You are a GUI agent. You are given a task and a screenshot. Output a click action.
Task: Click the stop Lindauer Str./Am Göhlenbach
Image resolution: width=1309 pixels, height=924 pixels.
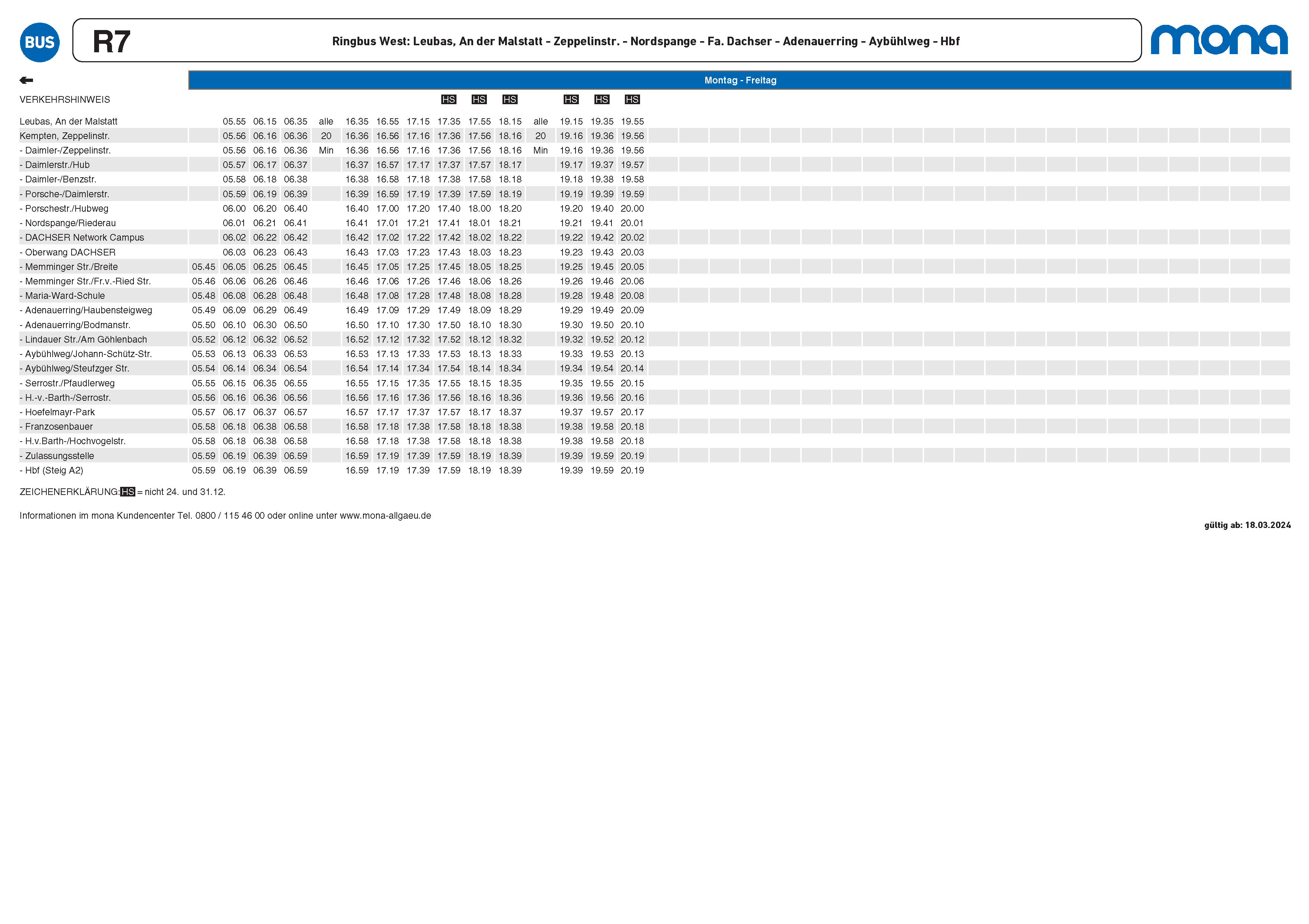tap(83, 339)
